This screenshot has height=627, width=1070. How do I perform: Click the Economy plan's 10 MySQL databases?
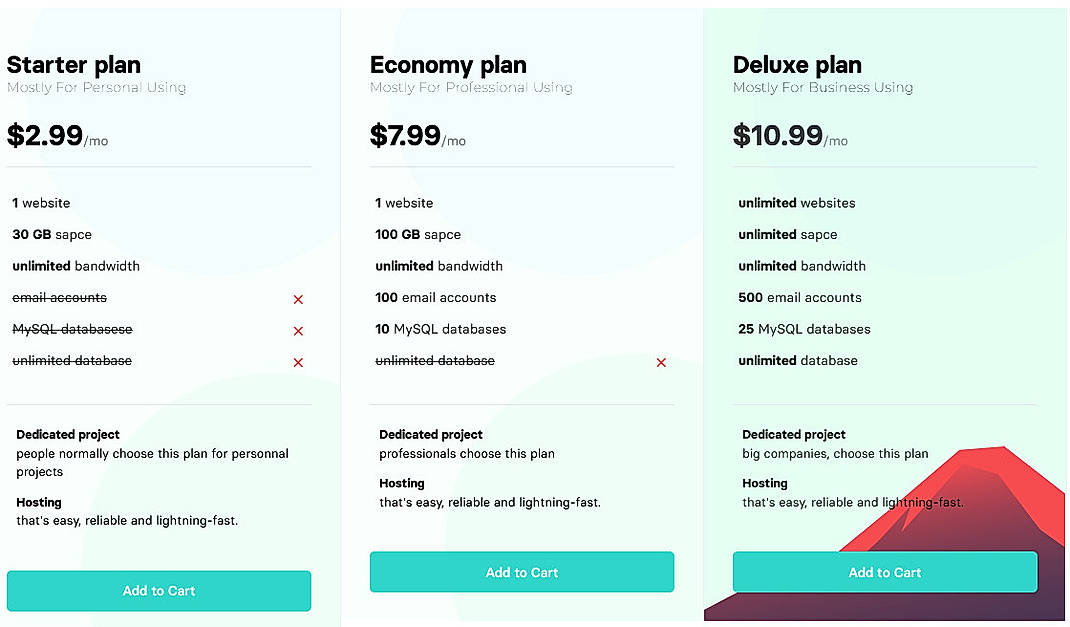point(441,329)
